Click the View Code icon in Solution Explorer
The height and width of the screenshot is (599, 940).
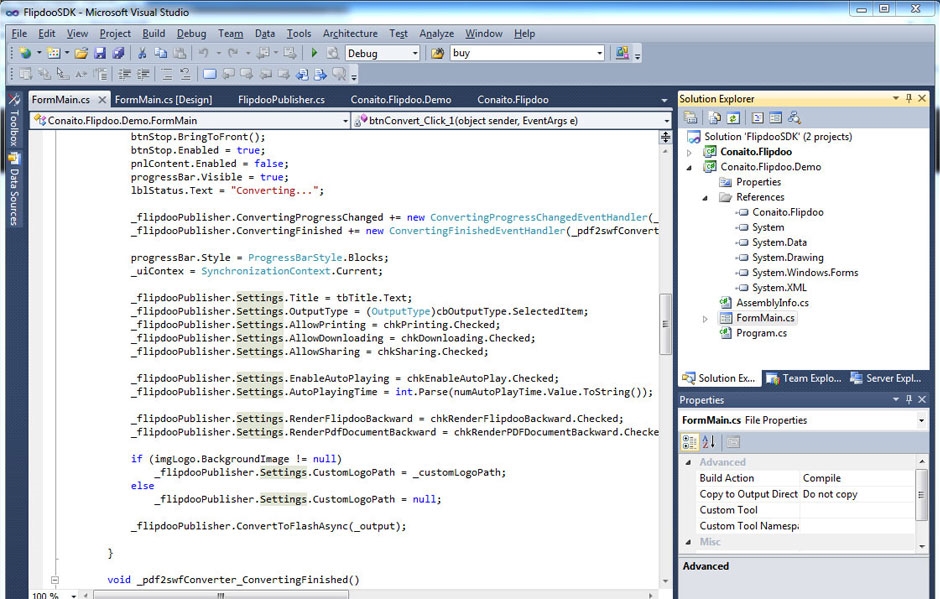758,118
